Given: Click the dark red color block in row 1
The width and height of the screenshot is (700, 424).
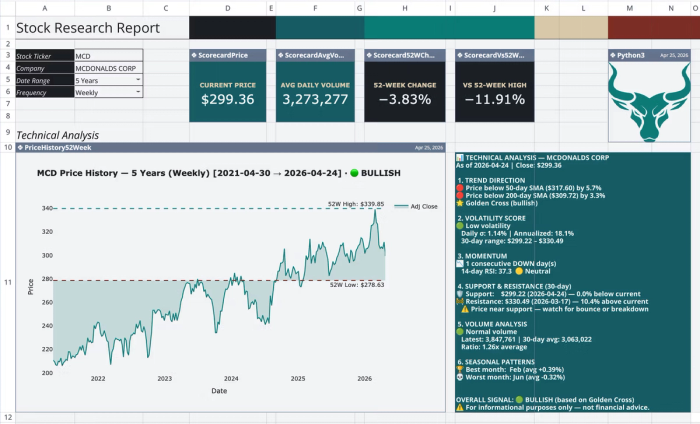Looking at the screenshot, I should 654,28.
